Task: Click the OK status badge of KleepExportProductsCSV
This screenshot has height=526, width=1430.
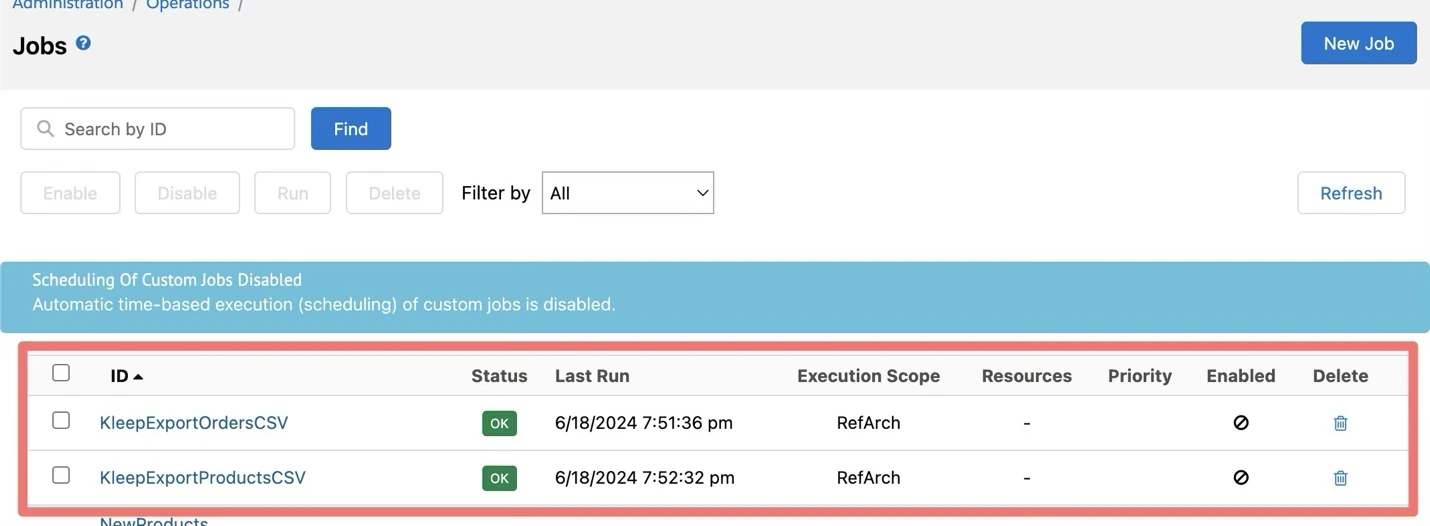Action: 499,478
